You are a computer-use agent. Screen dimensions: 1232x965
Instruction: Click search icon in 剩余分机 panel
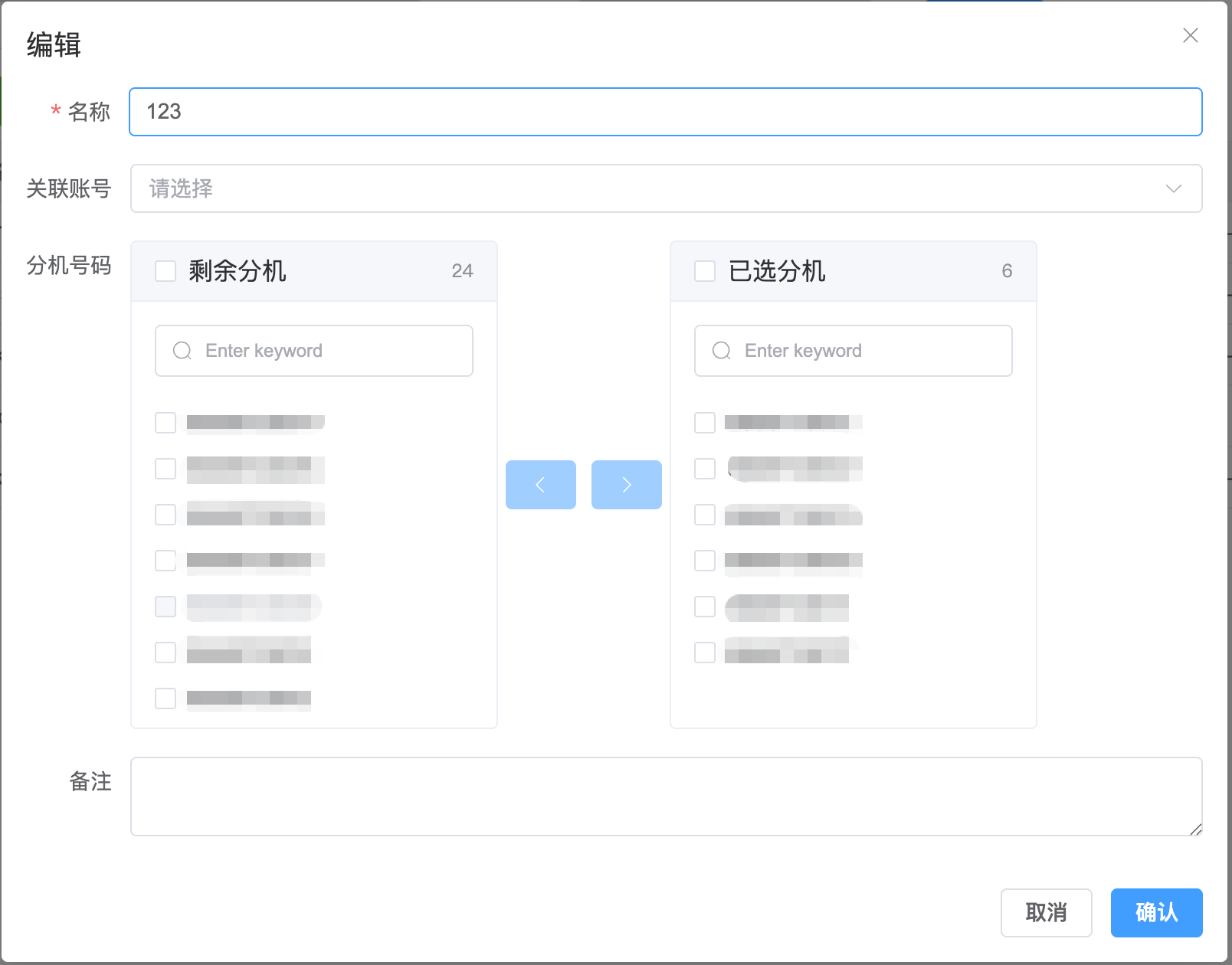click(182, 351)
